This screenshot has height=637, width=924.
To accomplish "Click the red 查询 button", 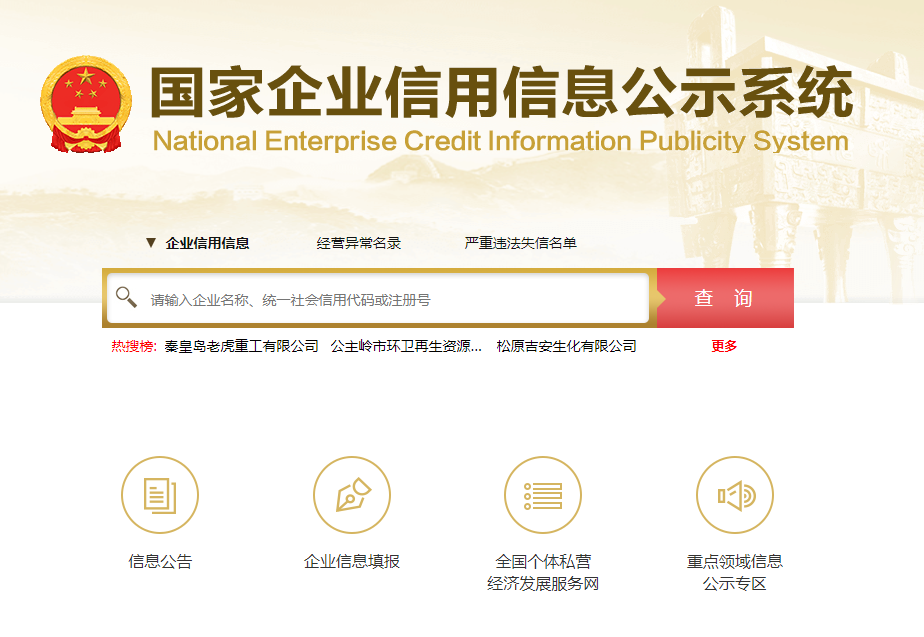I will click(x=725, y=298).
